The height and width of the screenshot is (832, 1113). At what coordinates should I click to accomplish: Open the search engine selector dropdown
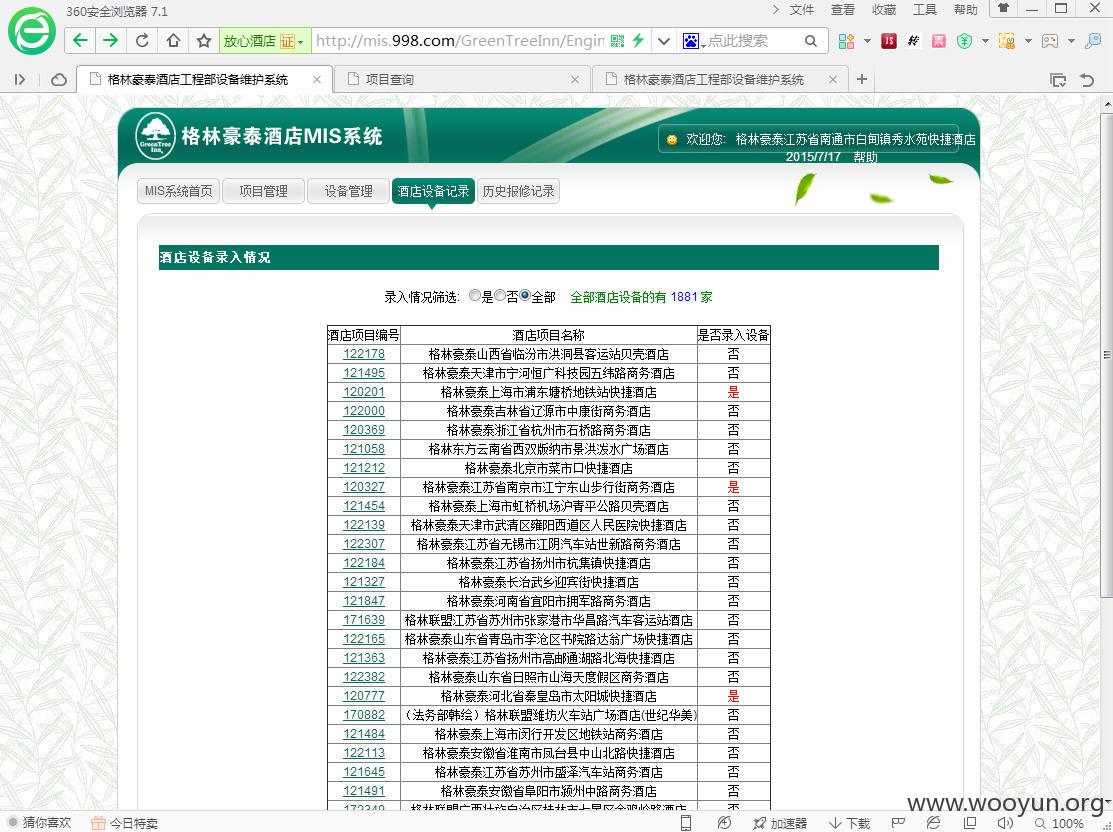click(x=693, y=41)
